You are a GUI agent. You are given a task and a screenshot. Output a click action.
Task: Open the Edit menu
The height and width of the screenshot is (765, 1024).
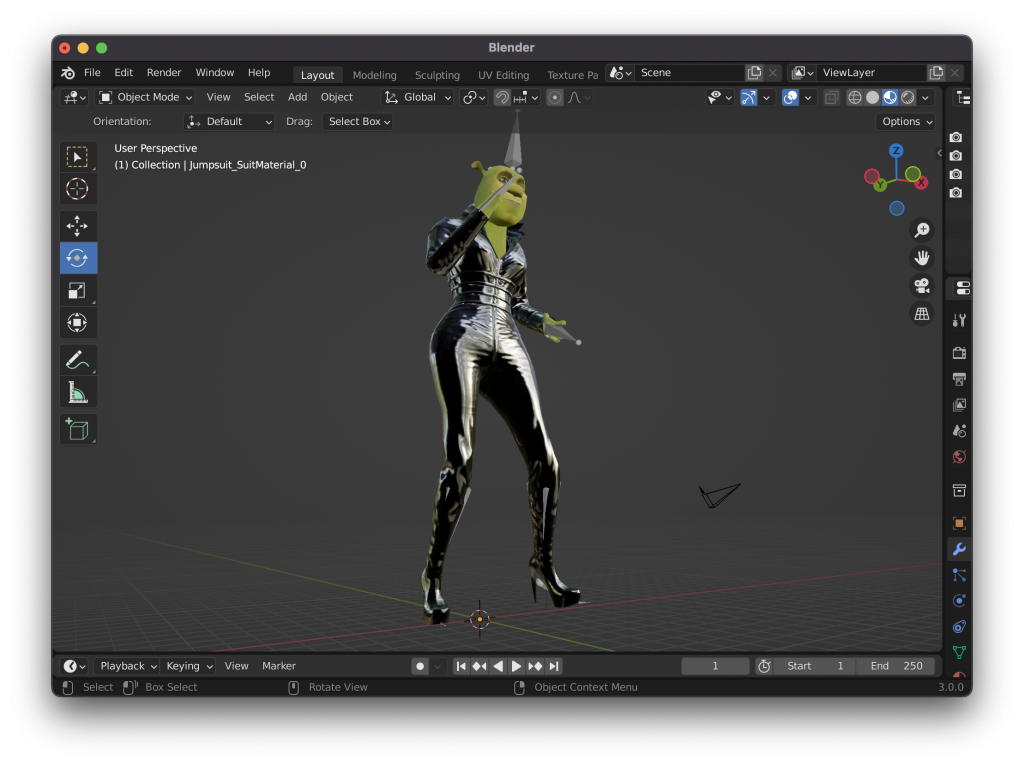click(x=123, y=73)
